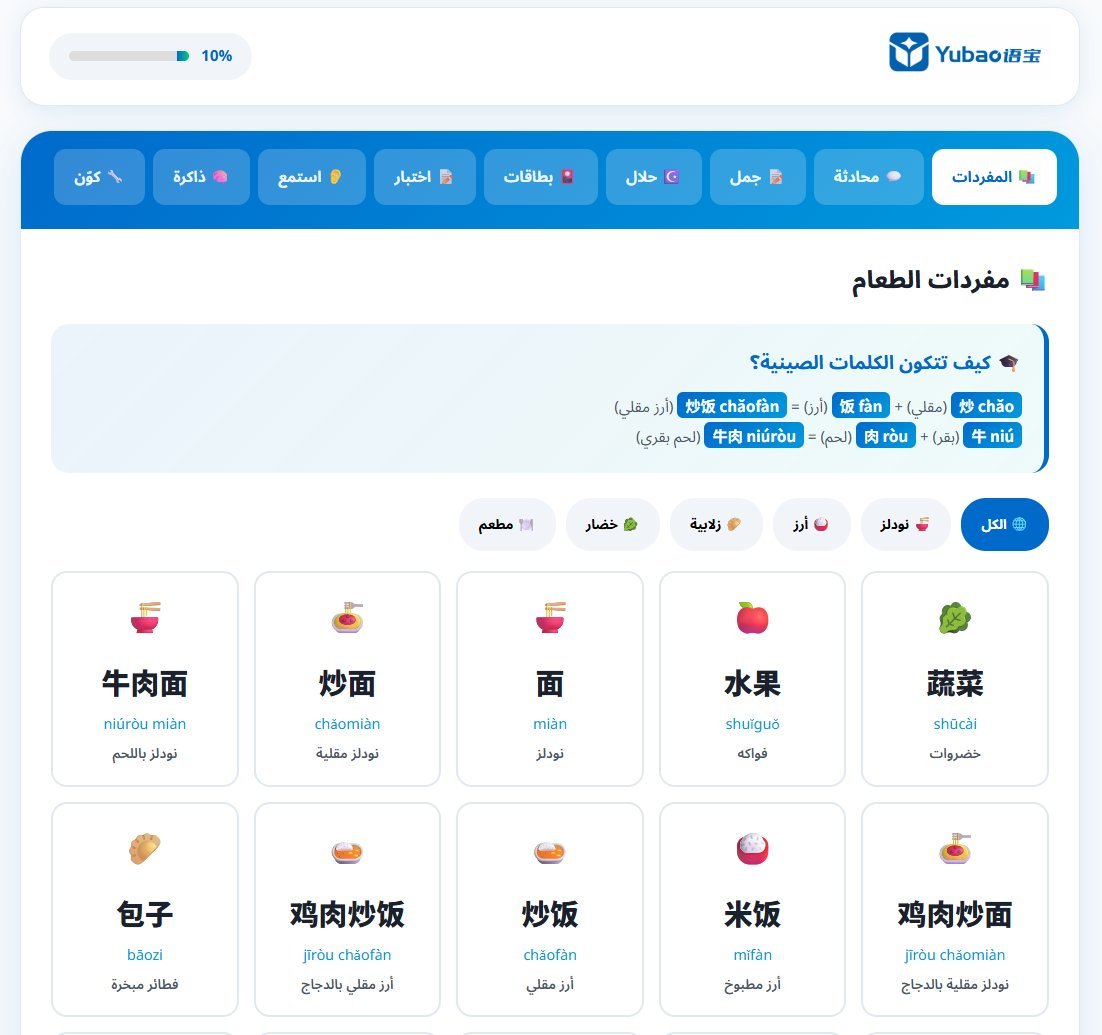Image resolution: width=1102 pixels, height=1035 pixels.
Task: Click the rice bowl icon on 米饭 card
Action: pyautogui.click(x=752, y=849)
